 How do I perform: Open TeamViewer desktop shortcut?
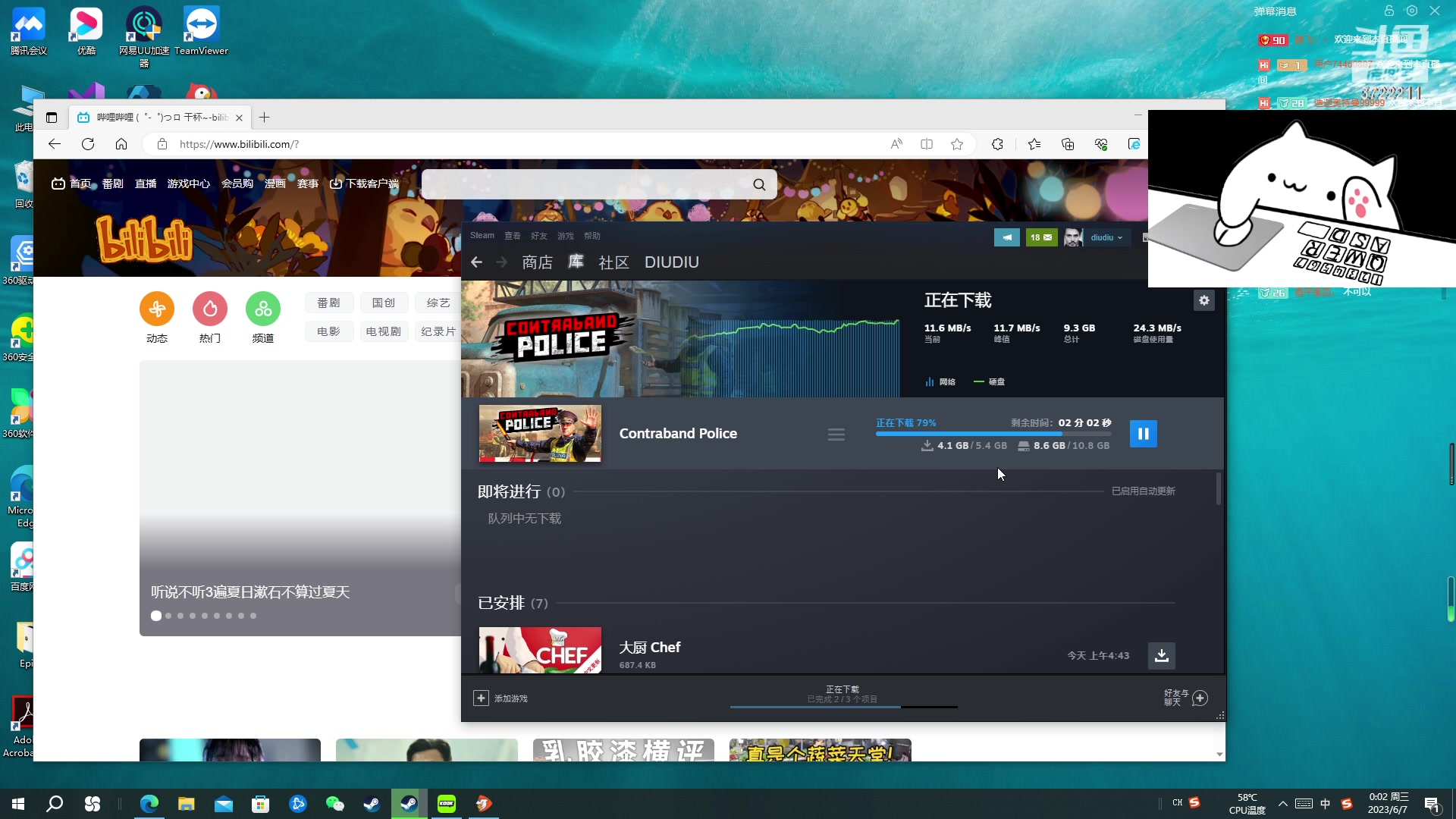coord(201,32)
